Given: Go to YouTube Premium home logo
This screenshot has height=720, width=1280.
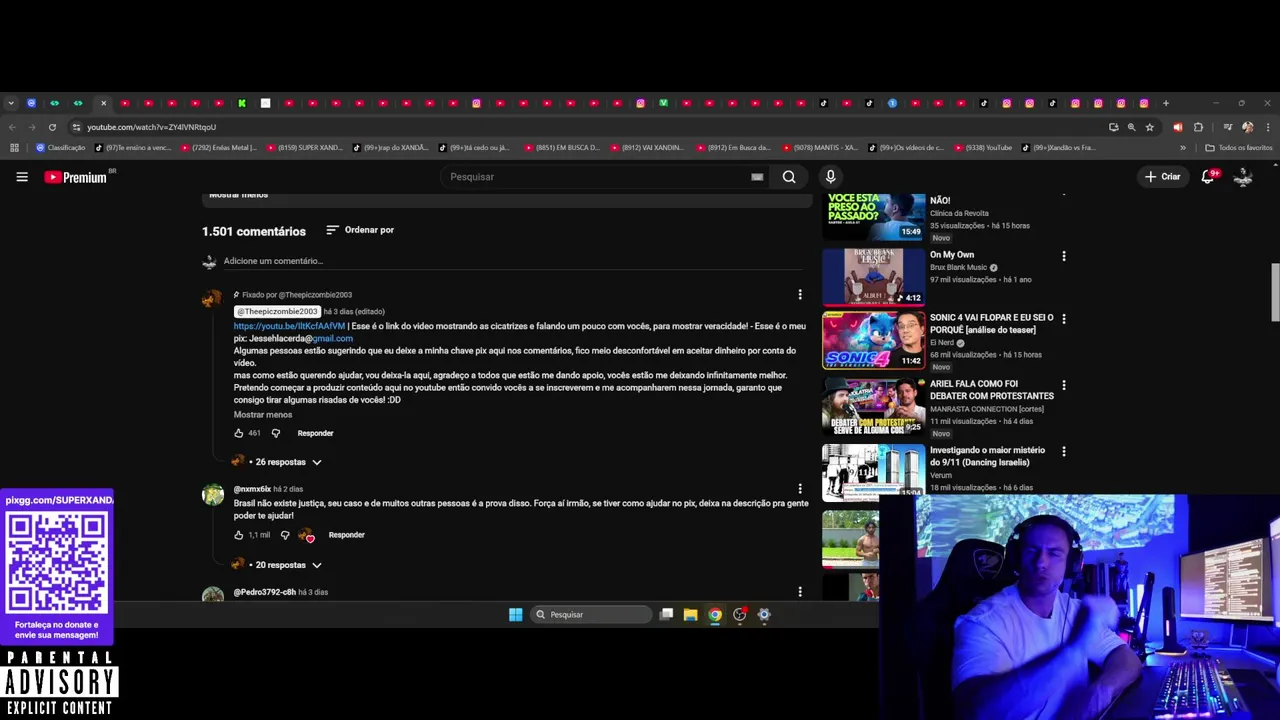Looking at the screenshot, I should (x=76, y=177).
